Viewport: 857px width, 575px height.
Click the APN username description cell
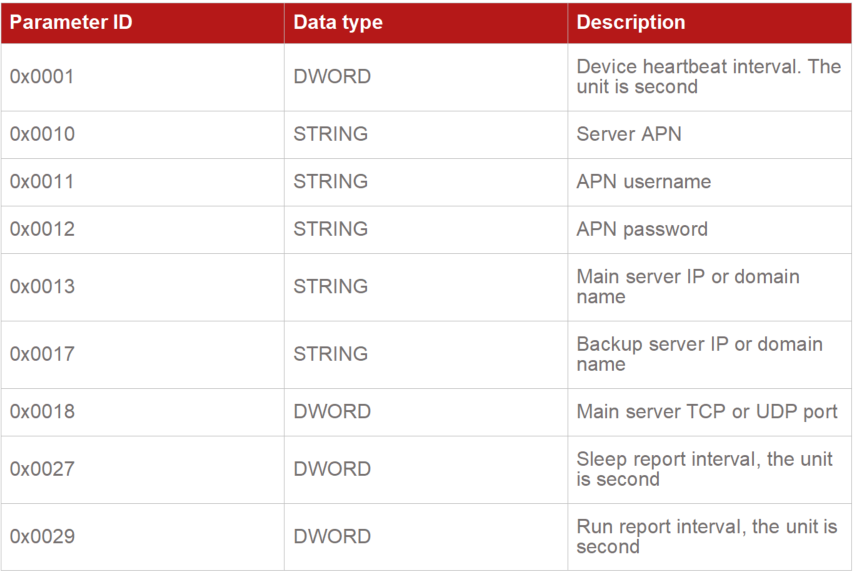(x=644, y=182)
